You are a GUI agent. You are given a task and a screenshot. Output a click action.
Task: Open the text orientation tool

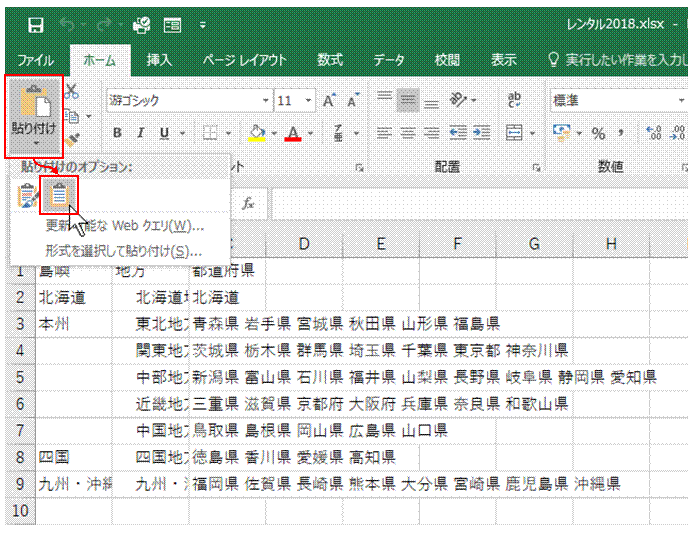point(458,100)
